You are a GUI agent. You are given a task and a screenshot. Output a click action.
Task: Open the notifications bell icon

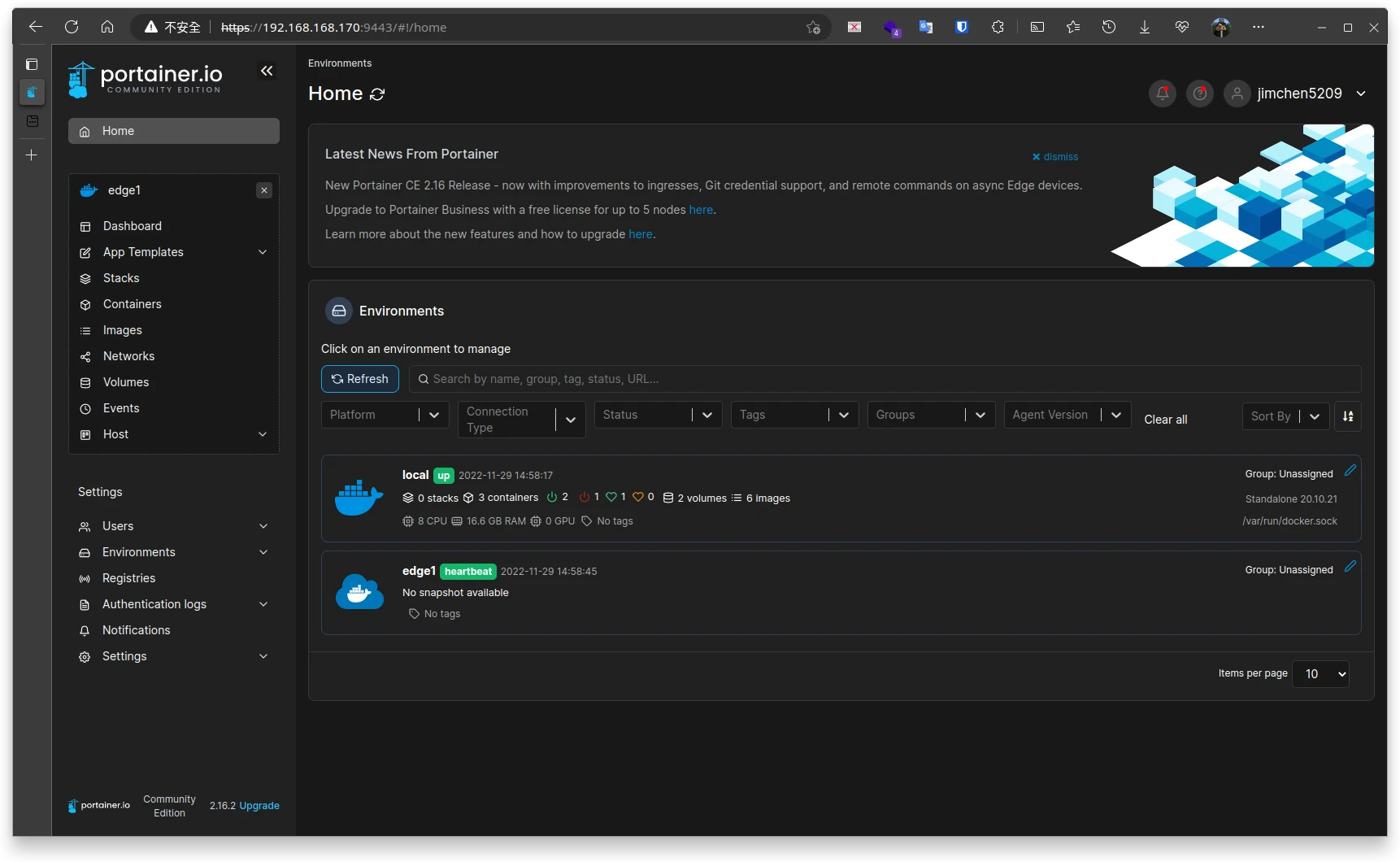click(1162, 94)
